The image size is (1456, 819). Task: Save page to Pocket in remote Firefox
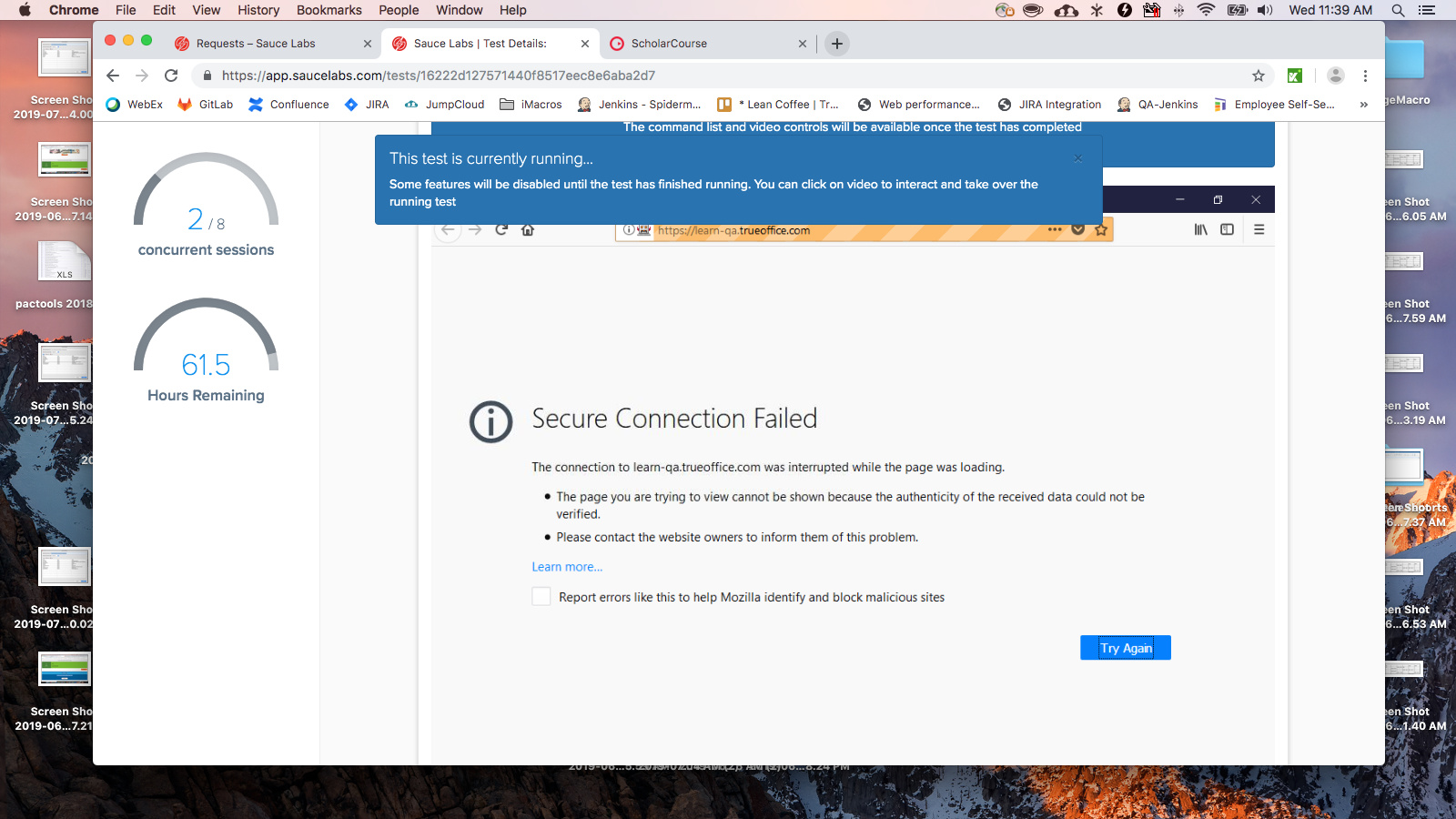point(1078,229)
